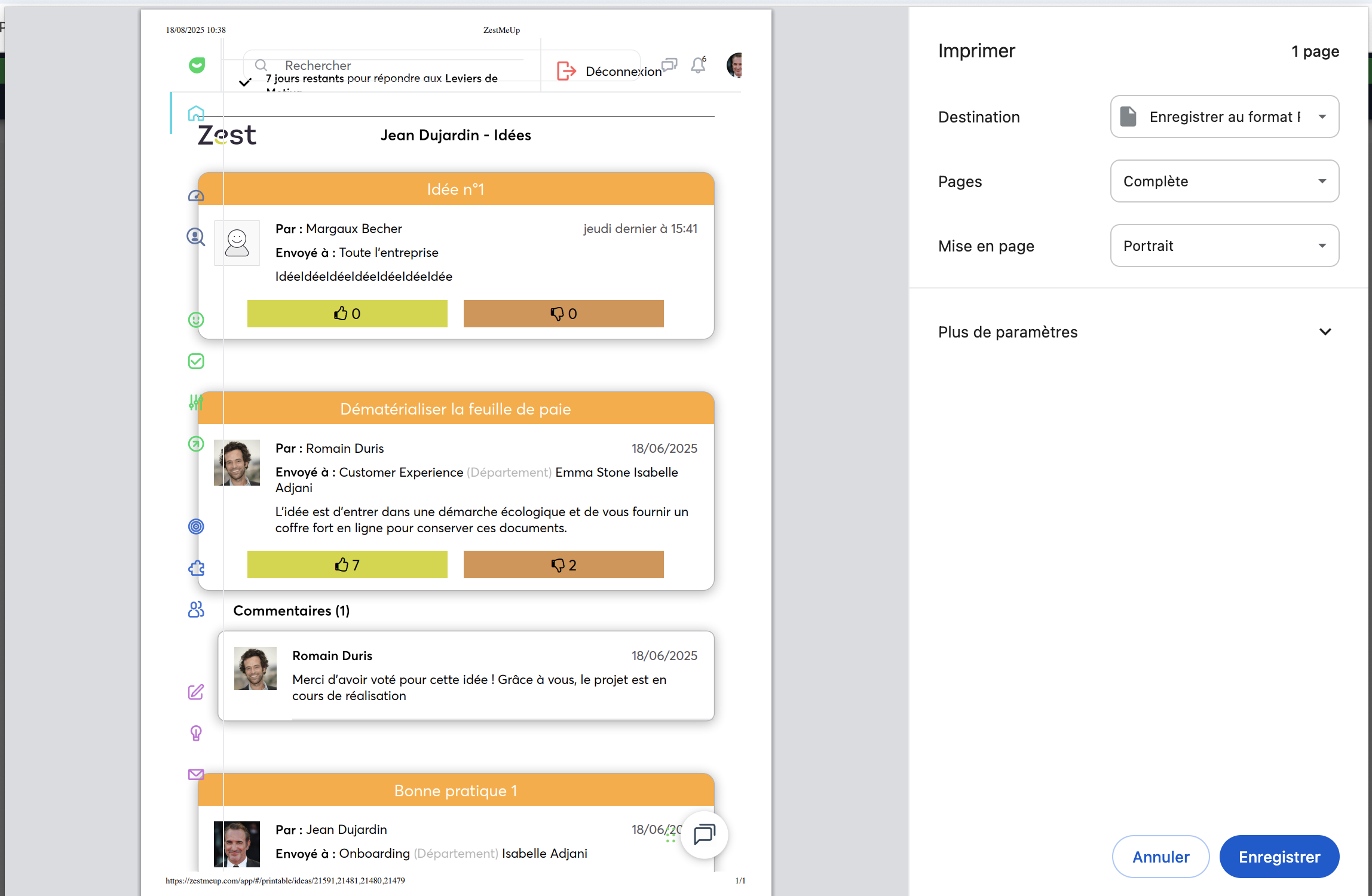
Task: Click the envelope mail sidebar icon
Action: 196,775
